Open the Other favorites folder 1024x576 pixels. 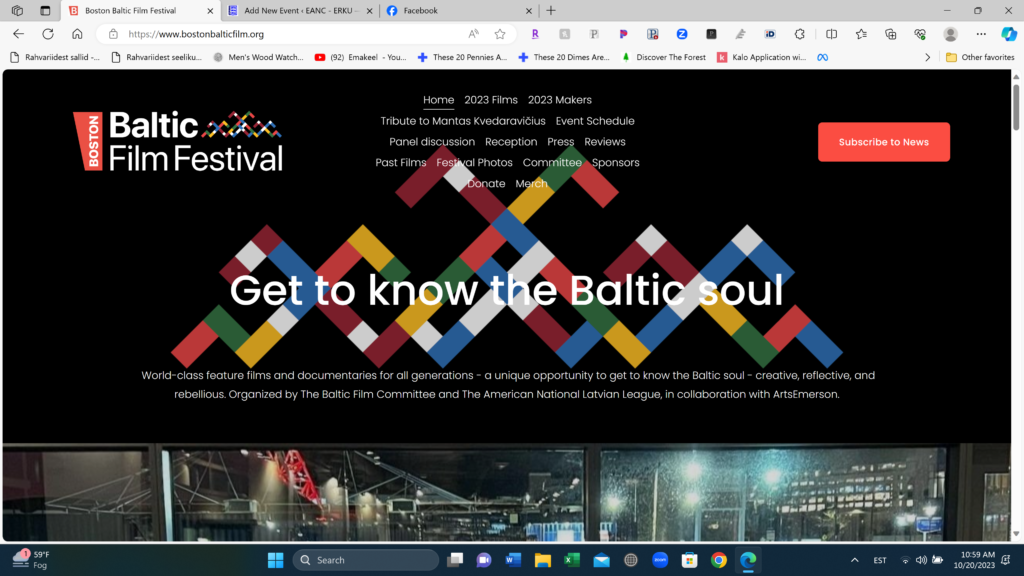[979, 57]
